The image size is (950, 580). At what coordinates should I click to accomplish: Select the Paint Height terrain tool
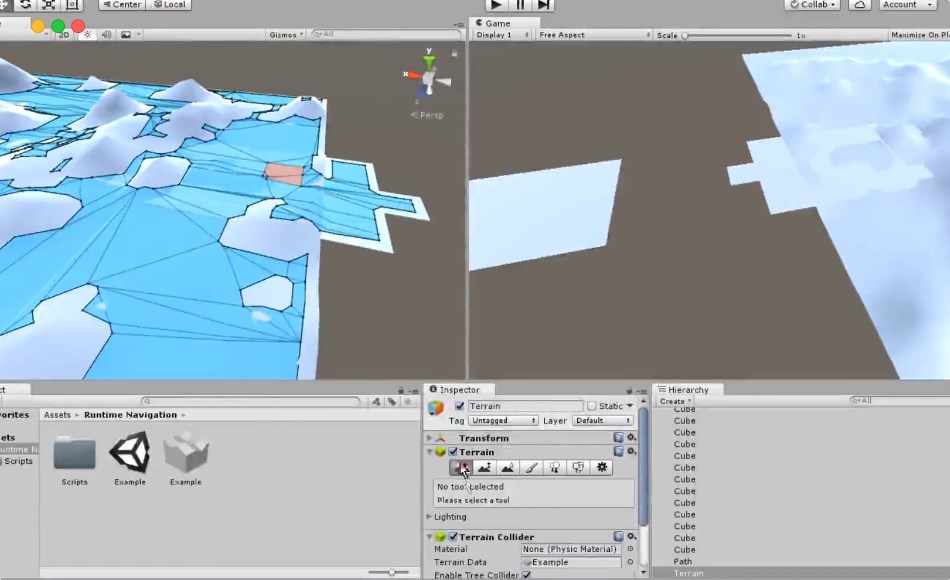485,468
